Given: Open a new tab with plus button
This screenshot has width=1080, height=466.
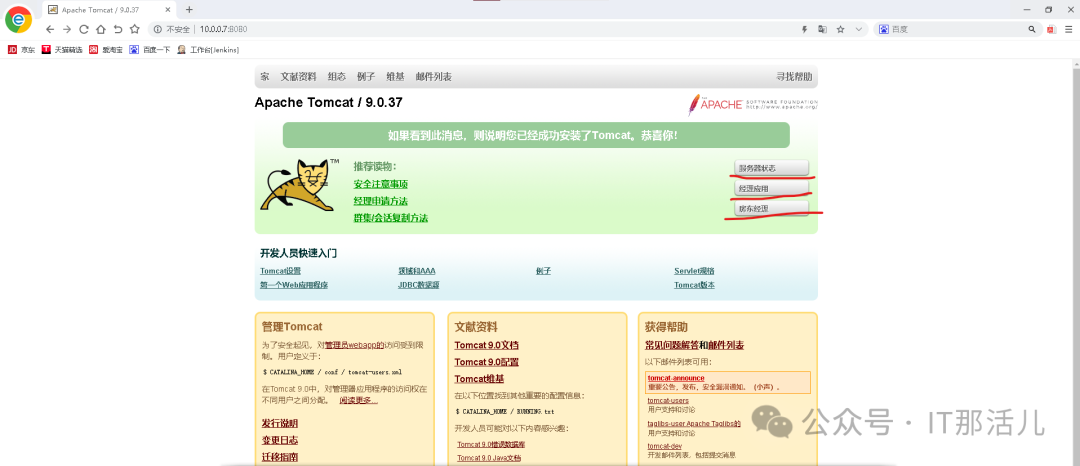Looking at the screenshot, I should 189,10.
